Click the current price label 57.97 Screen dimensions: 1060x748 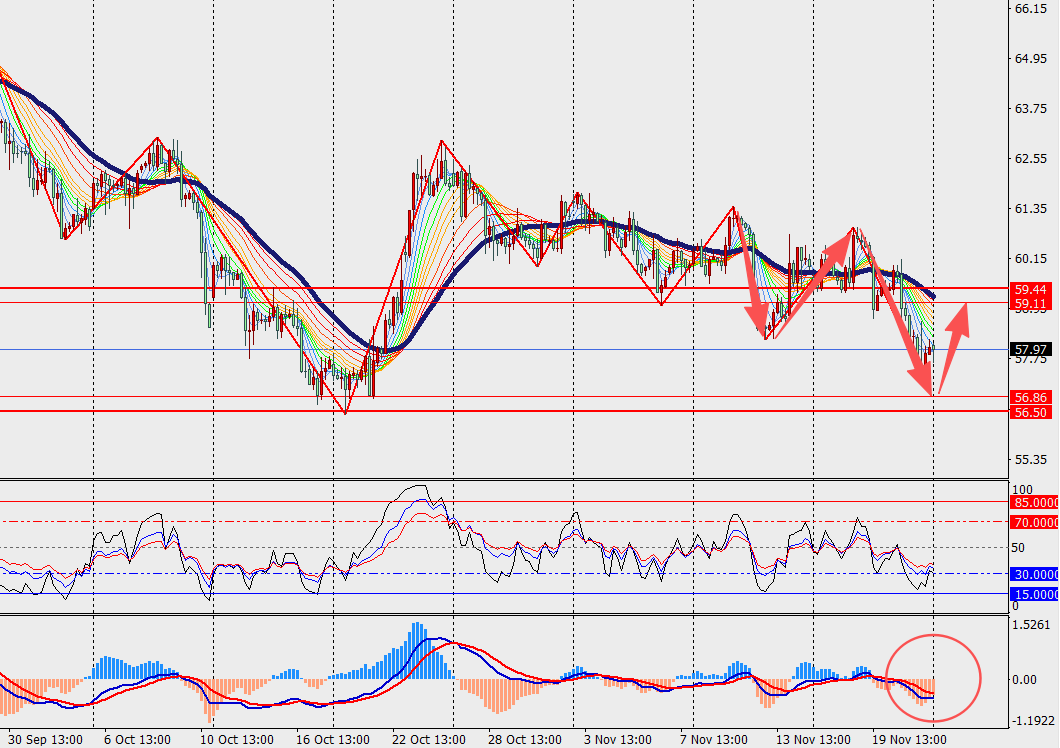click(1031, 350)
